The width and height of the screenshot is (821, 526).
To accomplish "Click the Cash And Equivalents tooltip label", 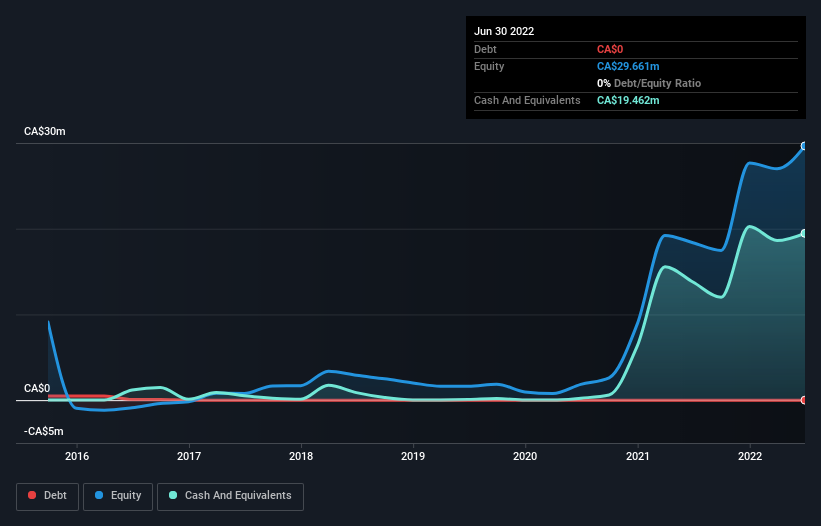I will point(527,100).
